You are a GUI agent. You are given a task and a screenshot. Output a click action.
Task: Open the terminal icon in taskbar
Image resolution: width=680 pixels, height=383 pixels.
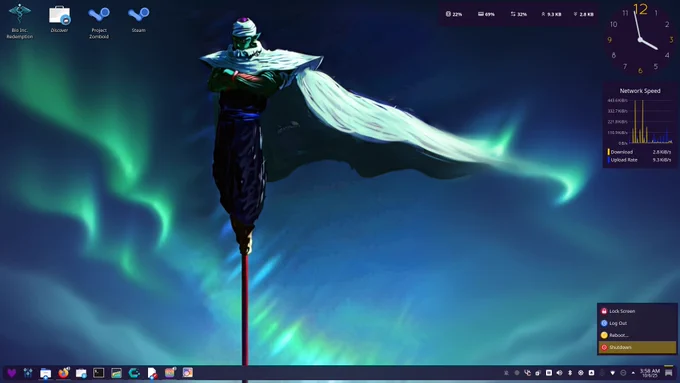click(99, 373)
